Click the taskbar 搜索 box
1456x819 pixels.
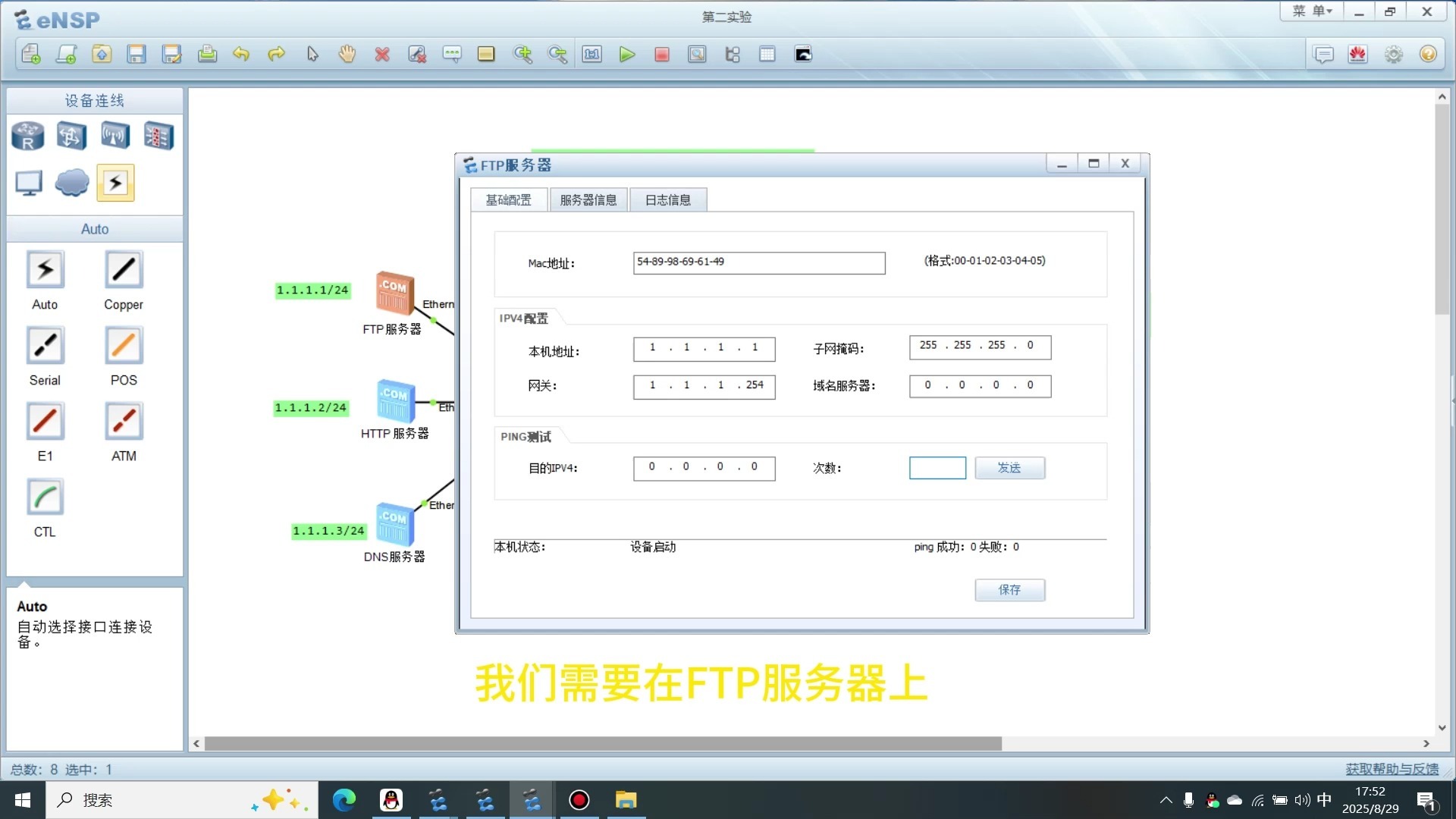tap(182, 800)
